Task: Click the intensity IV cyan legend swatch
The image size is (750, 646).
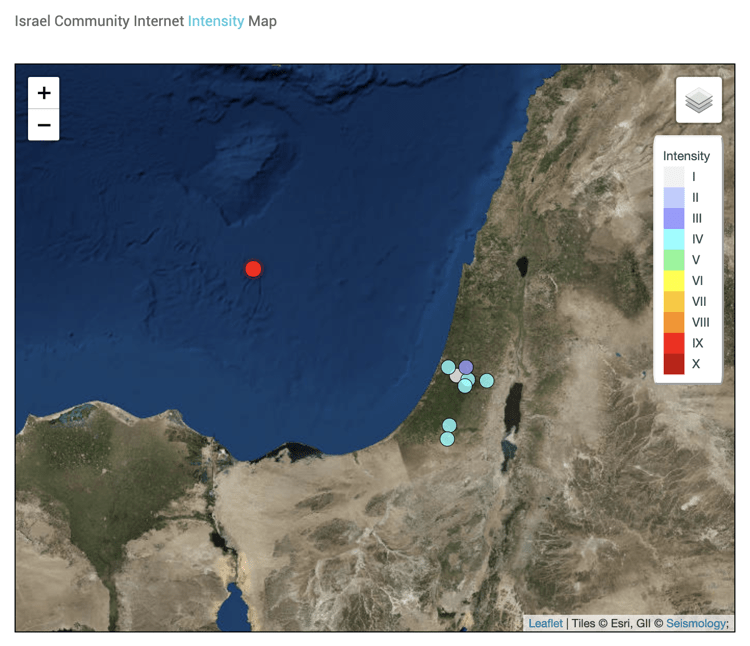Action: coord(673,239)
